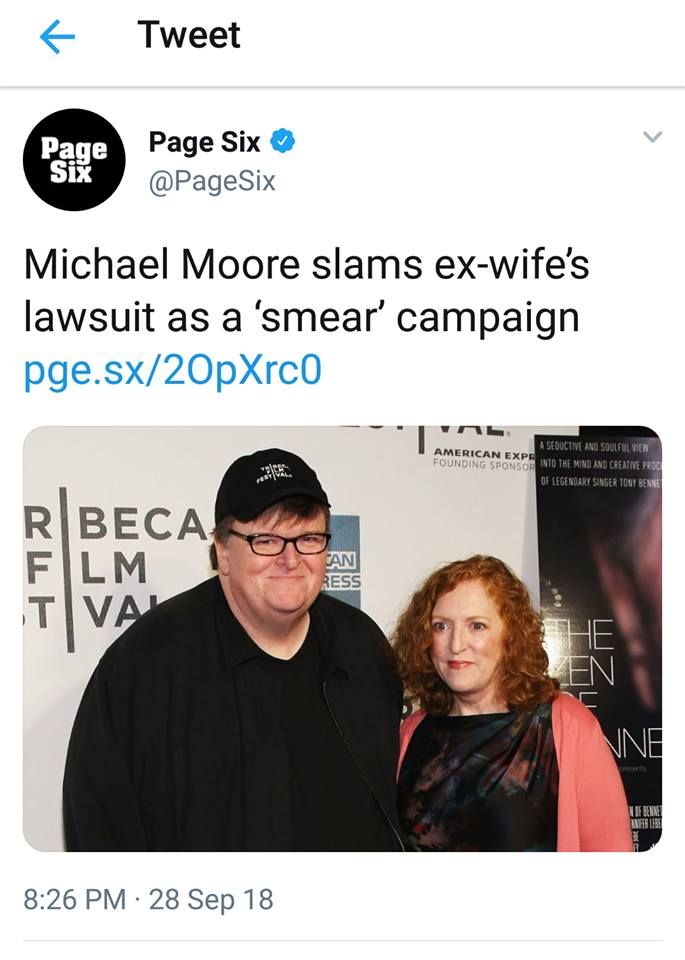
Task: Click the American Express founding sponsor text
Action: coord(484,458)
